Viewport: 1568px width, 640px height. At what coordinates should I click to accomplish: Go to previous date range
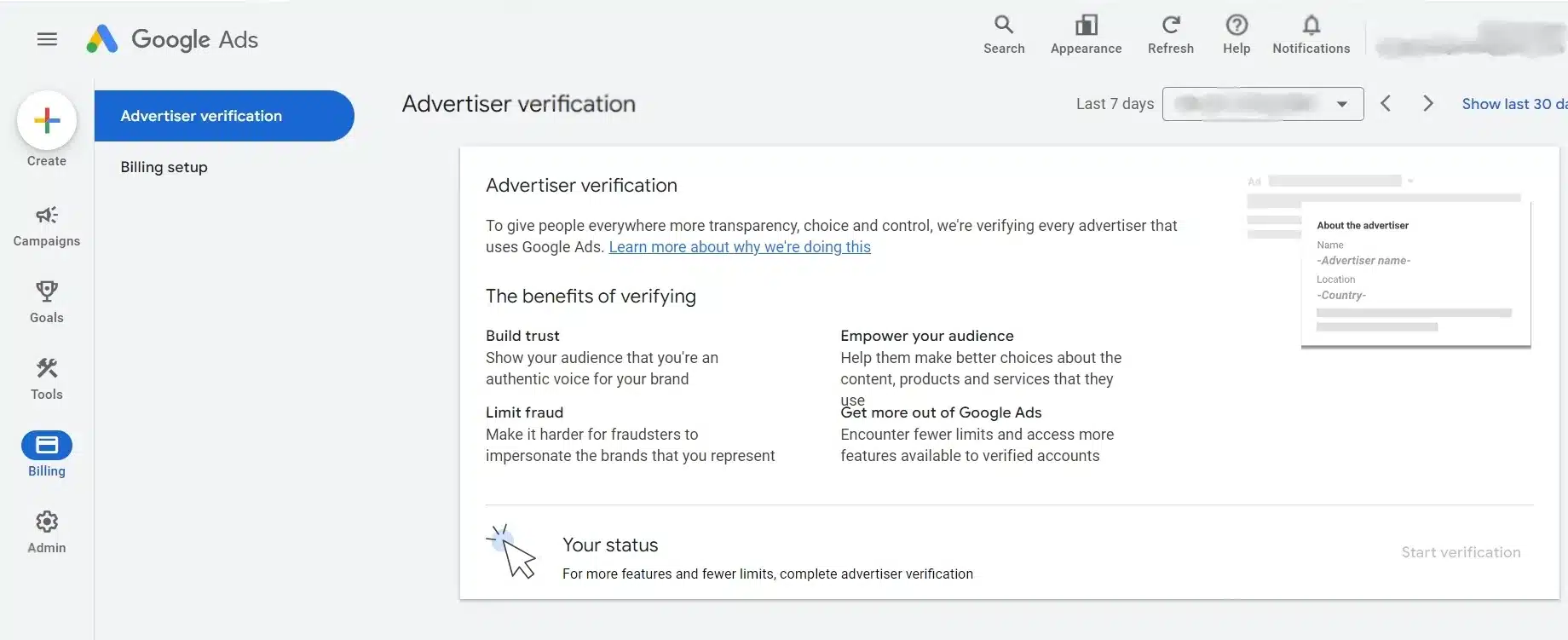pos(1386,104)
